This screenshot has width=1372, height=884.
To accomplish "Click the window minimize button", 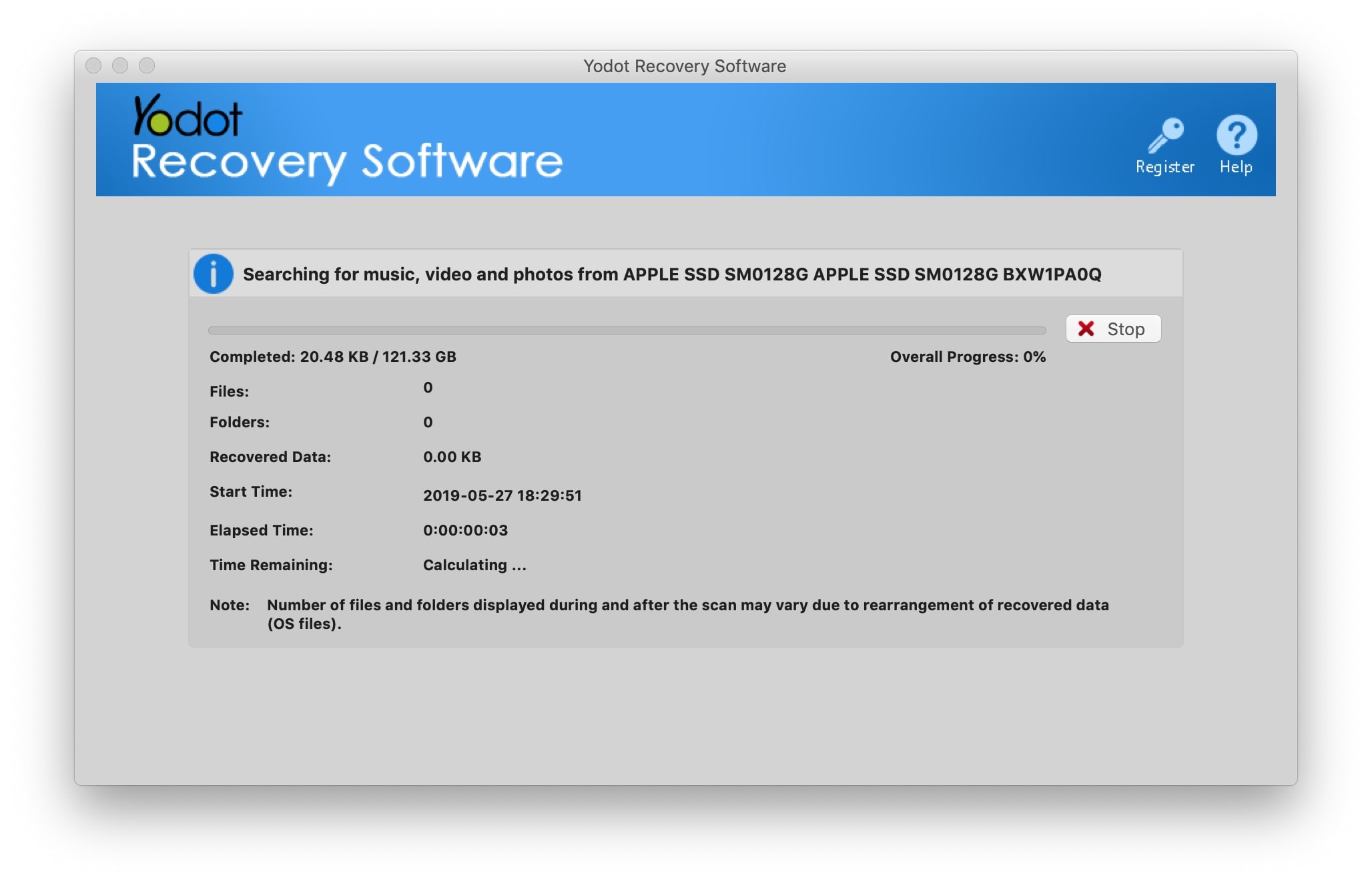I will pyautogui.click(x=120, y=65).
